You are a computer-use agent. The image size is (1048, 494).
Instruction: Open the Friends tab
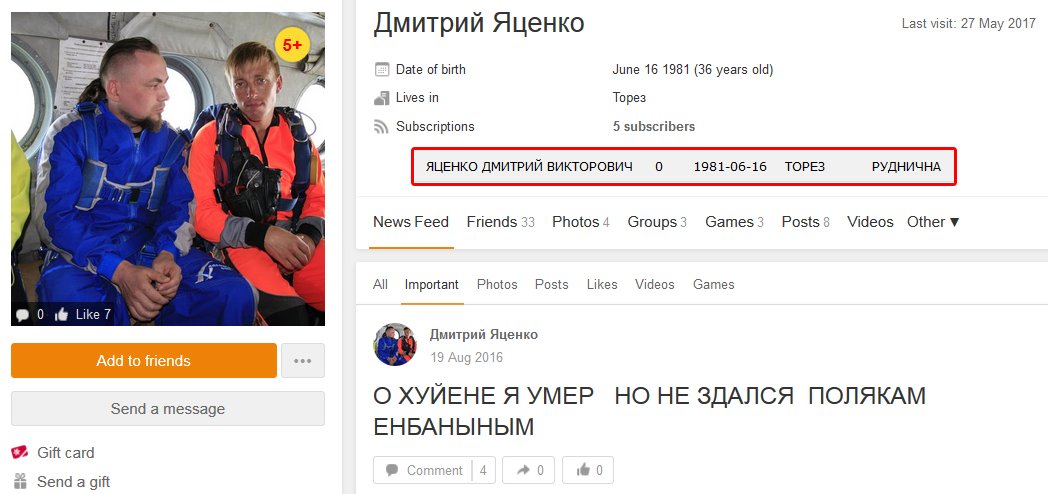pyautogui.click(x=501, y=222)
